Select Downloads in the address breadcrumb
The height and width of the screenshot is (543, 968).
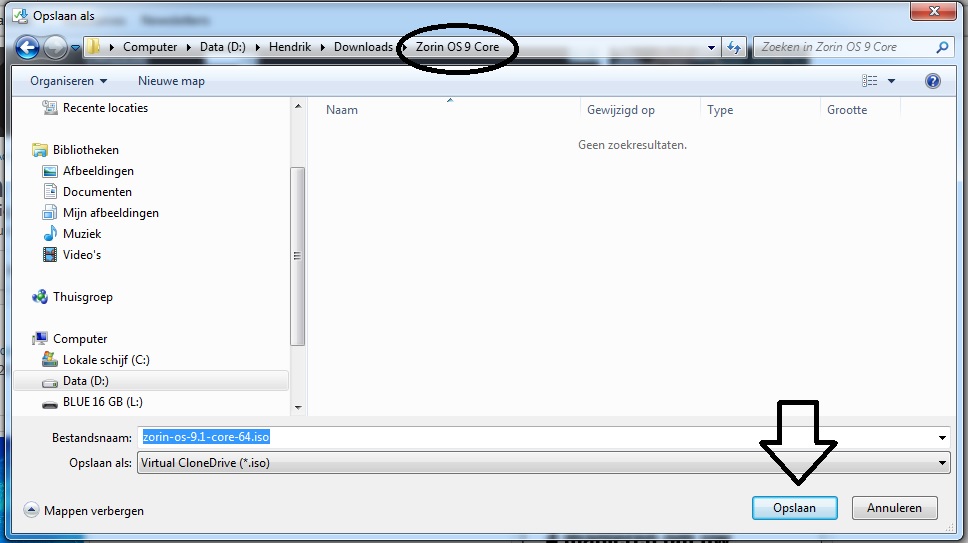pyautogui.click(x=363, y=47)
